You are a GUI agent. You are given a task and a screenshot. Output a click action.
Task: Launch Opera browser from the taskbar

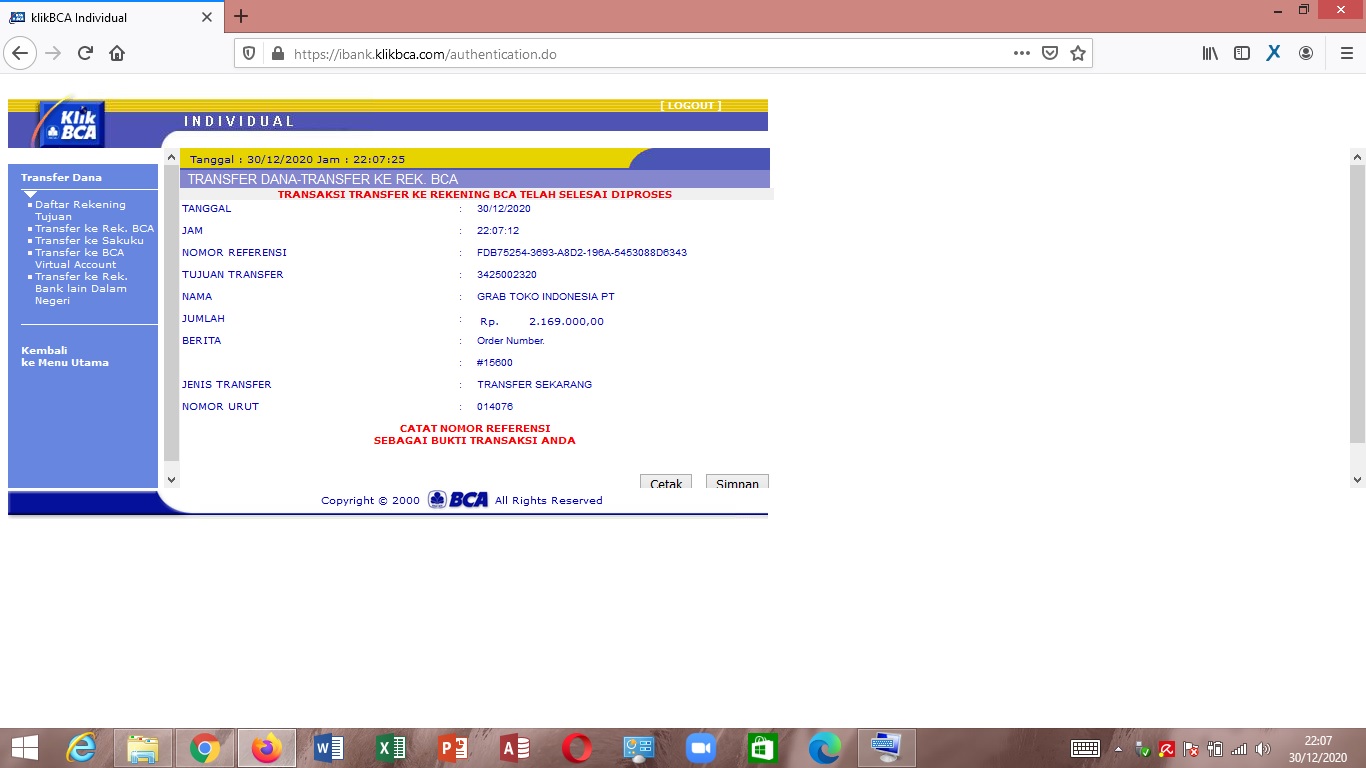click(x=577, y=748)
